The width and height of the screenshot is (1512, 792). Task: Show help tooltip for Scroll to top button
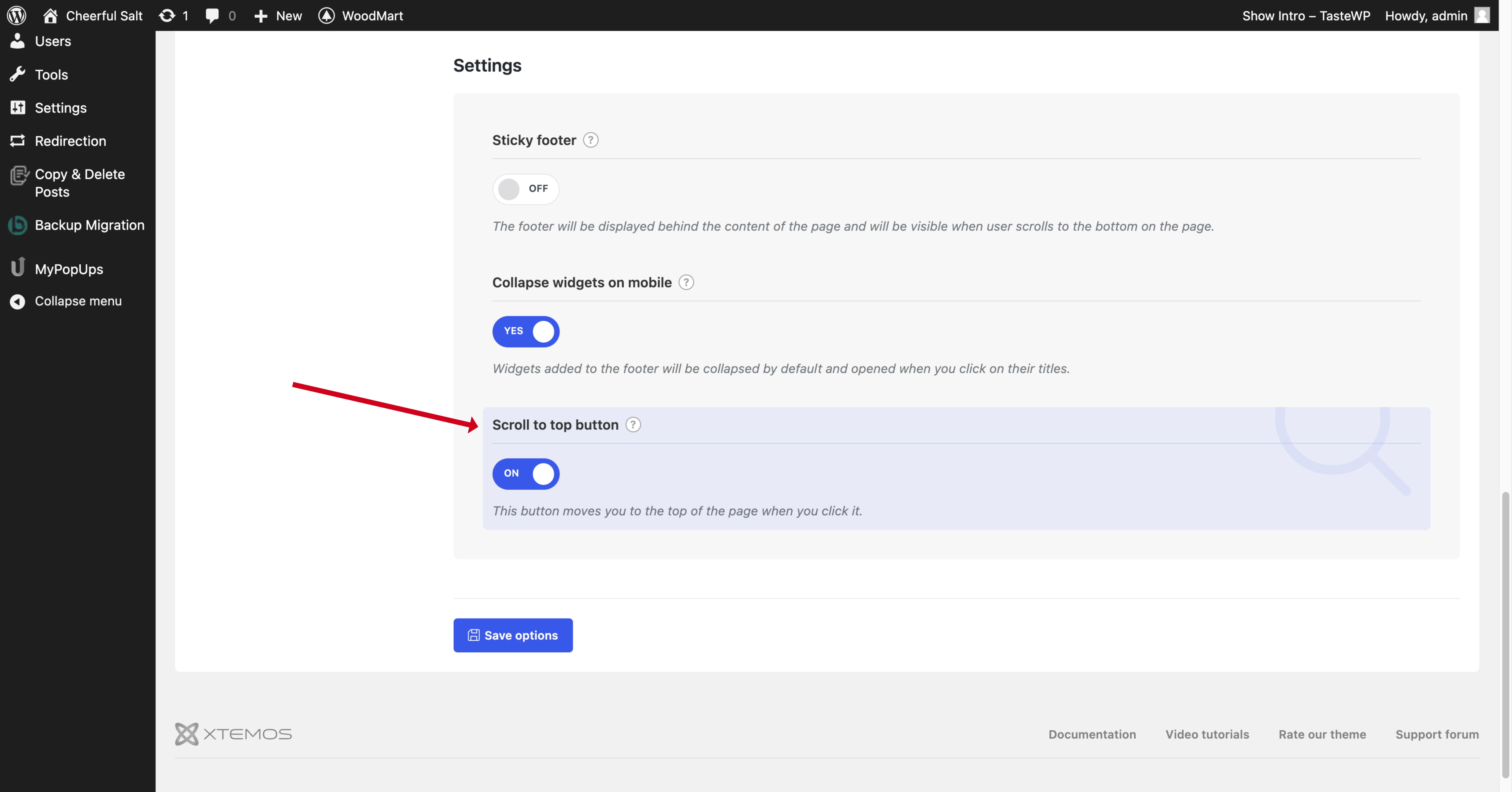pos(633,425)
